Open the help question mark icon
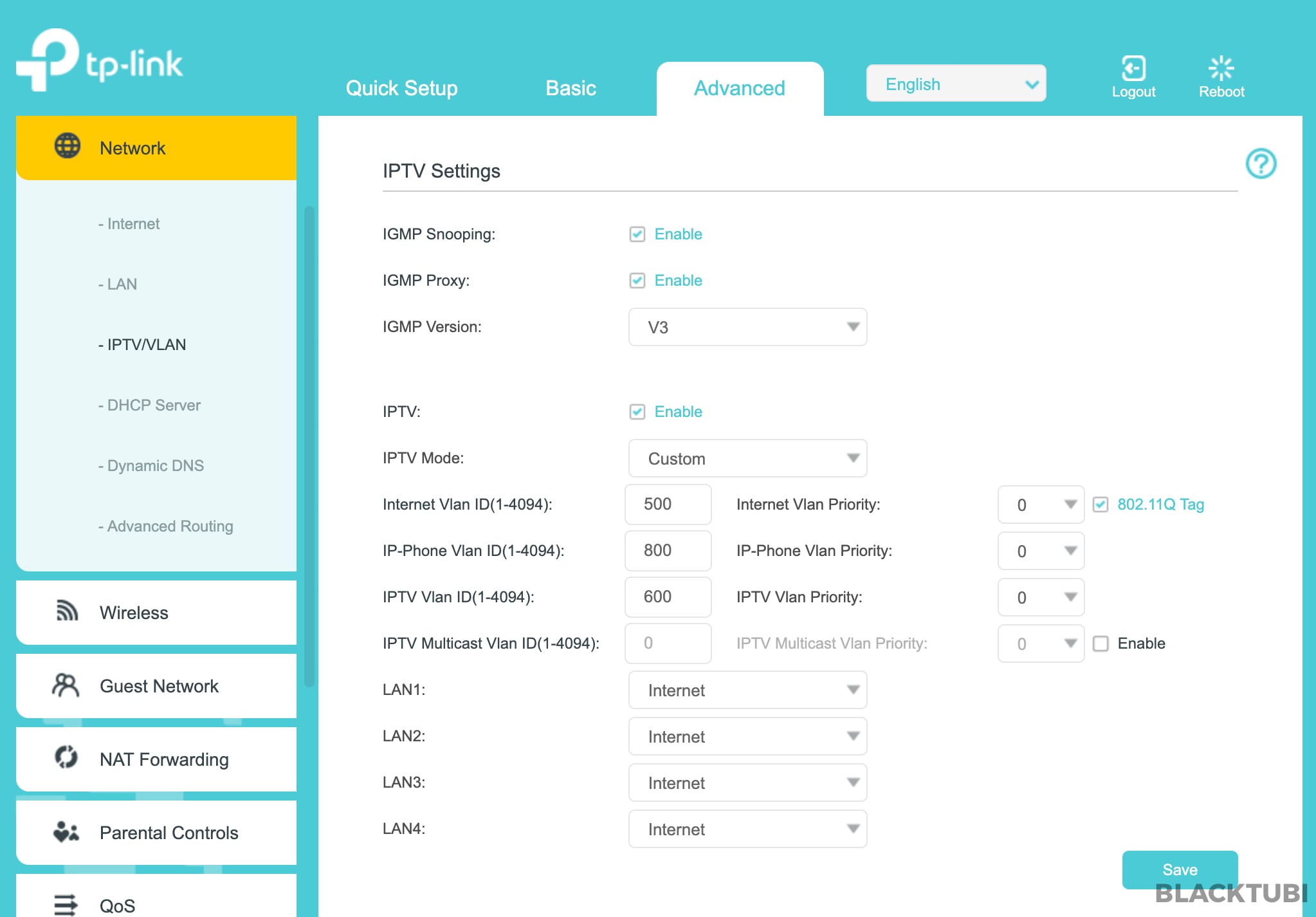 click(1261, 163)
